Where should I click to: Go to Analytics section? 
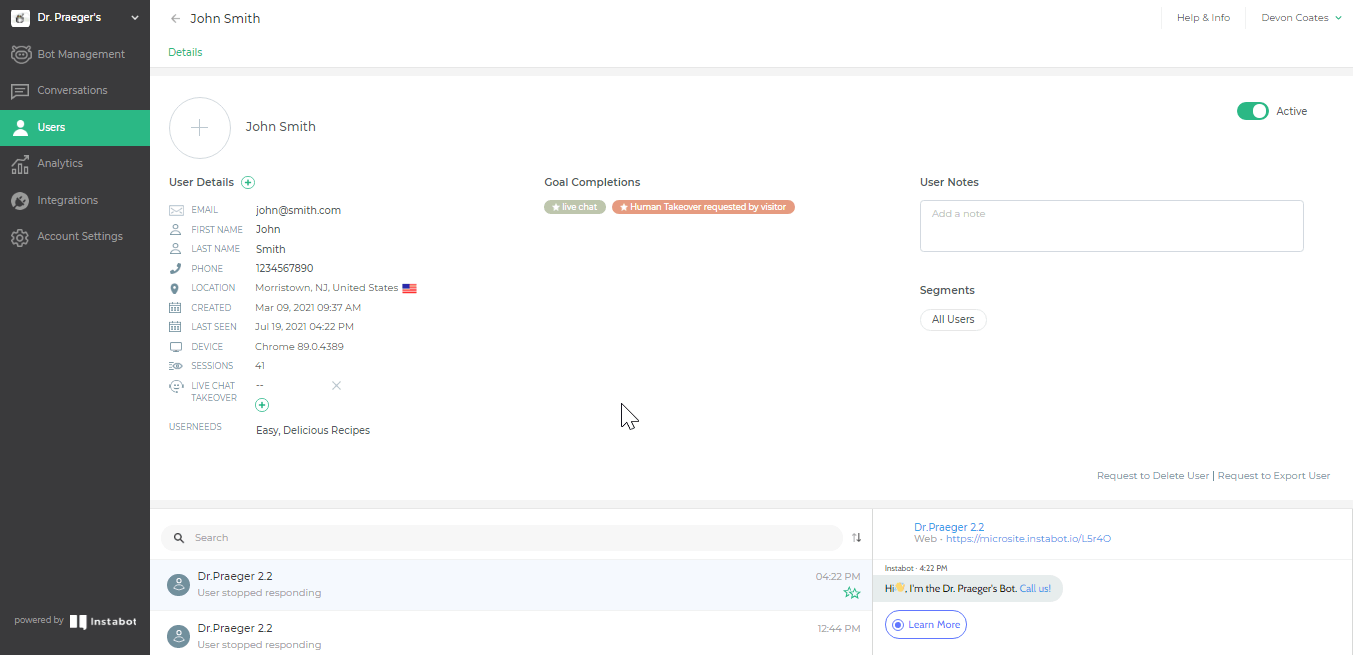click(x=75, y=163)
